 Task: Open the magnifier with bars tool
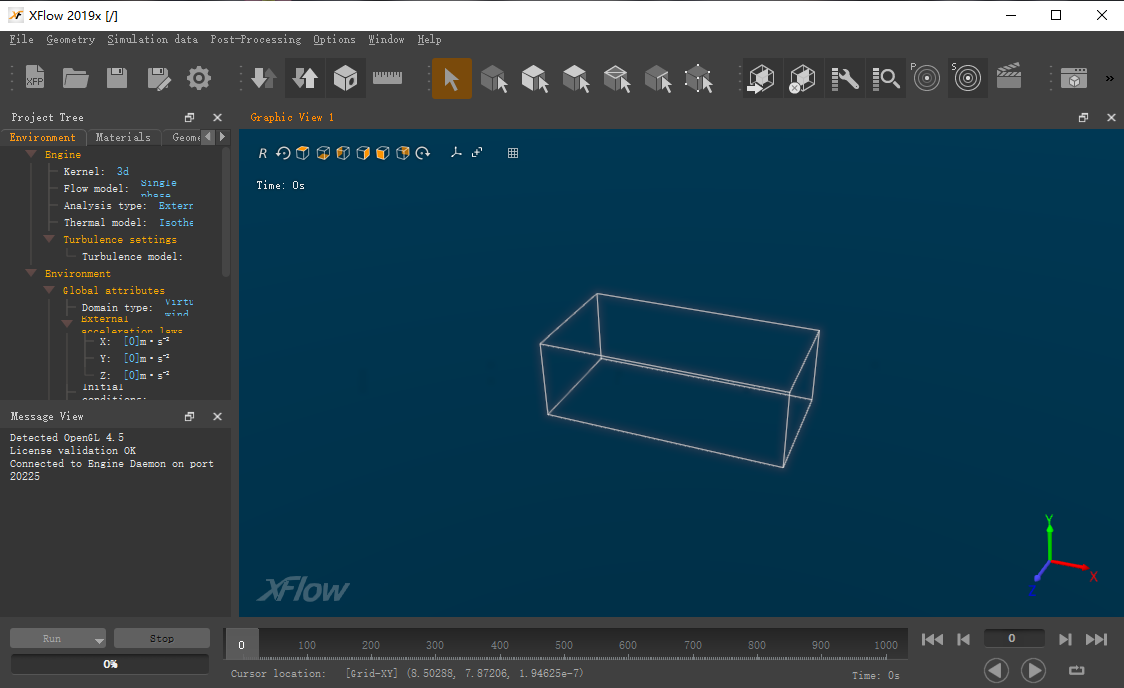click(x=886, y=78)
